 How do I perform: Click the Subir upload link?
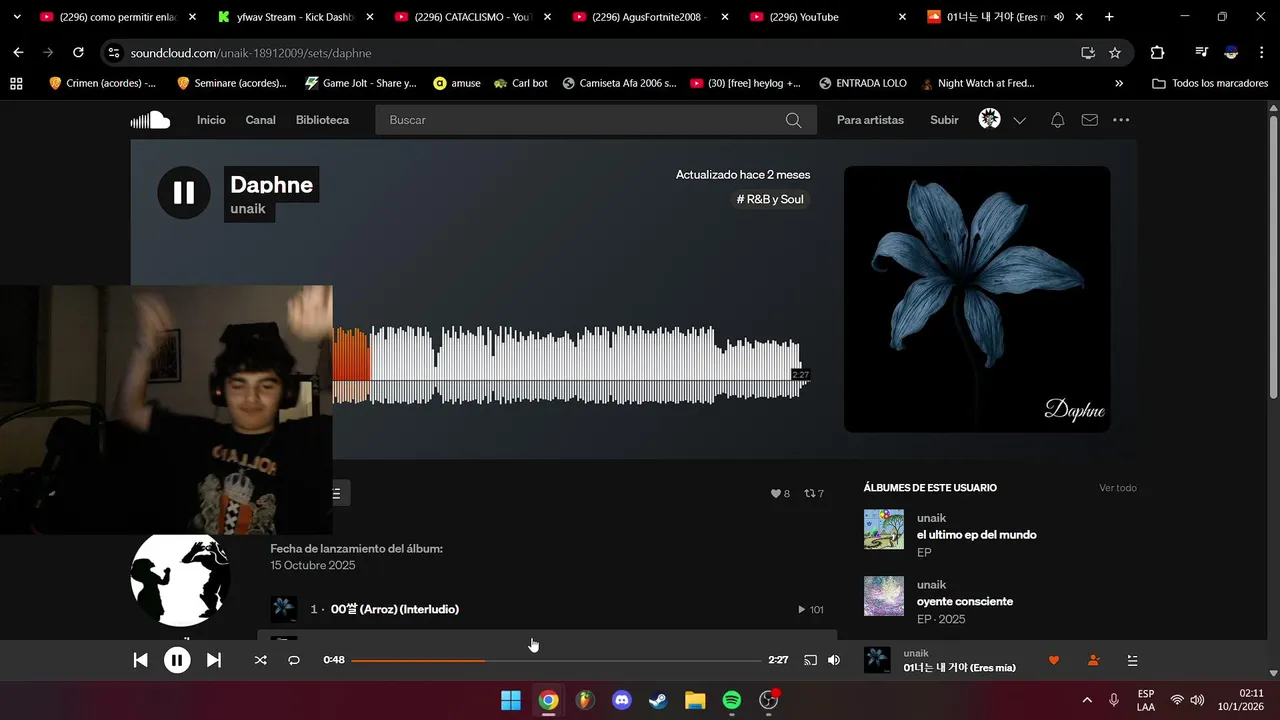(944, 120)
